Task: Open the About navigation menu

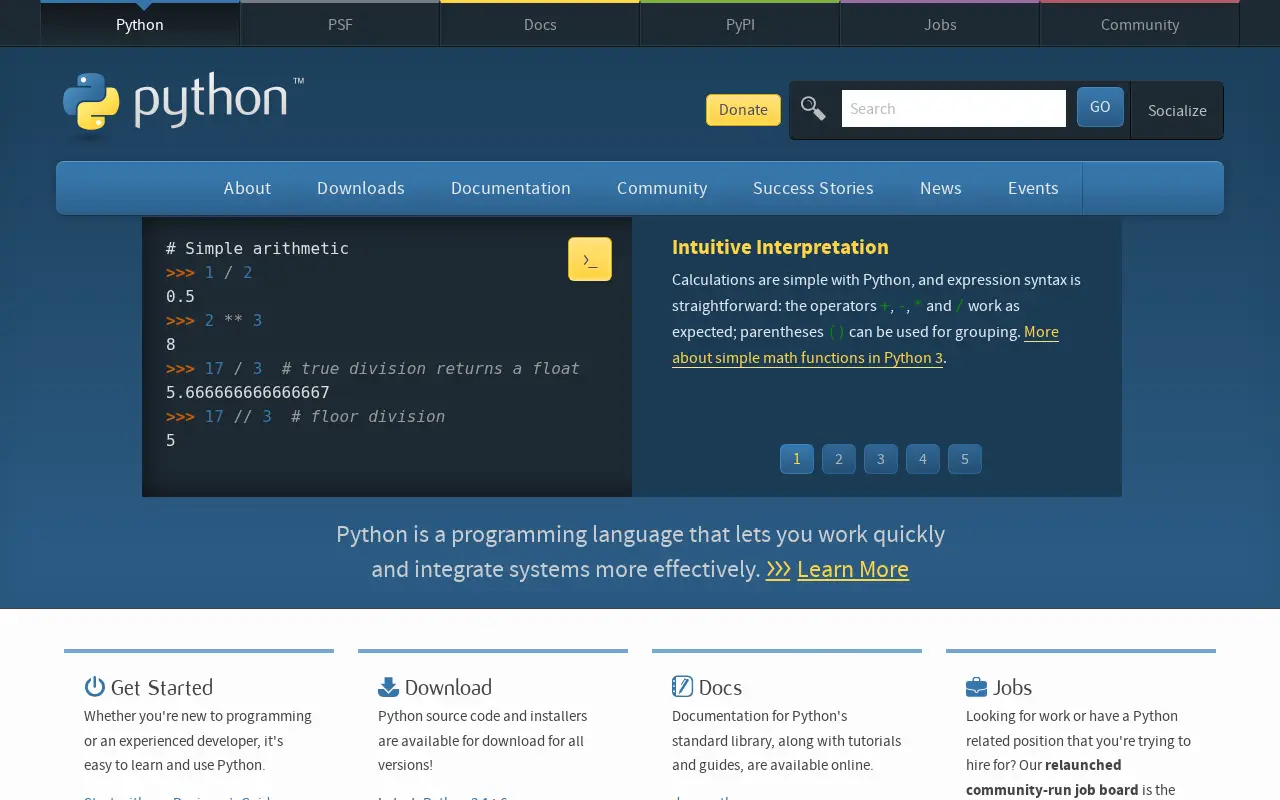Action: (247, 188)
